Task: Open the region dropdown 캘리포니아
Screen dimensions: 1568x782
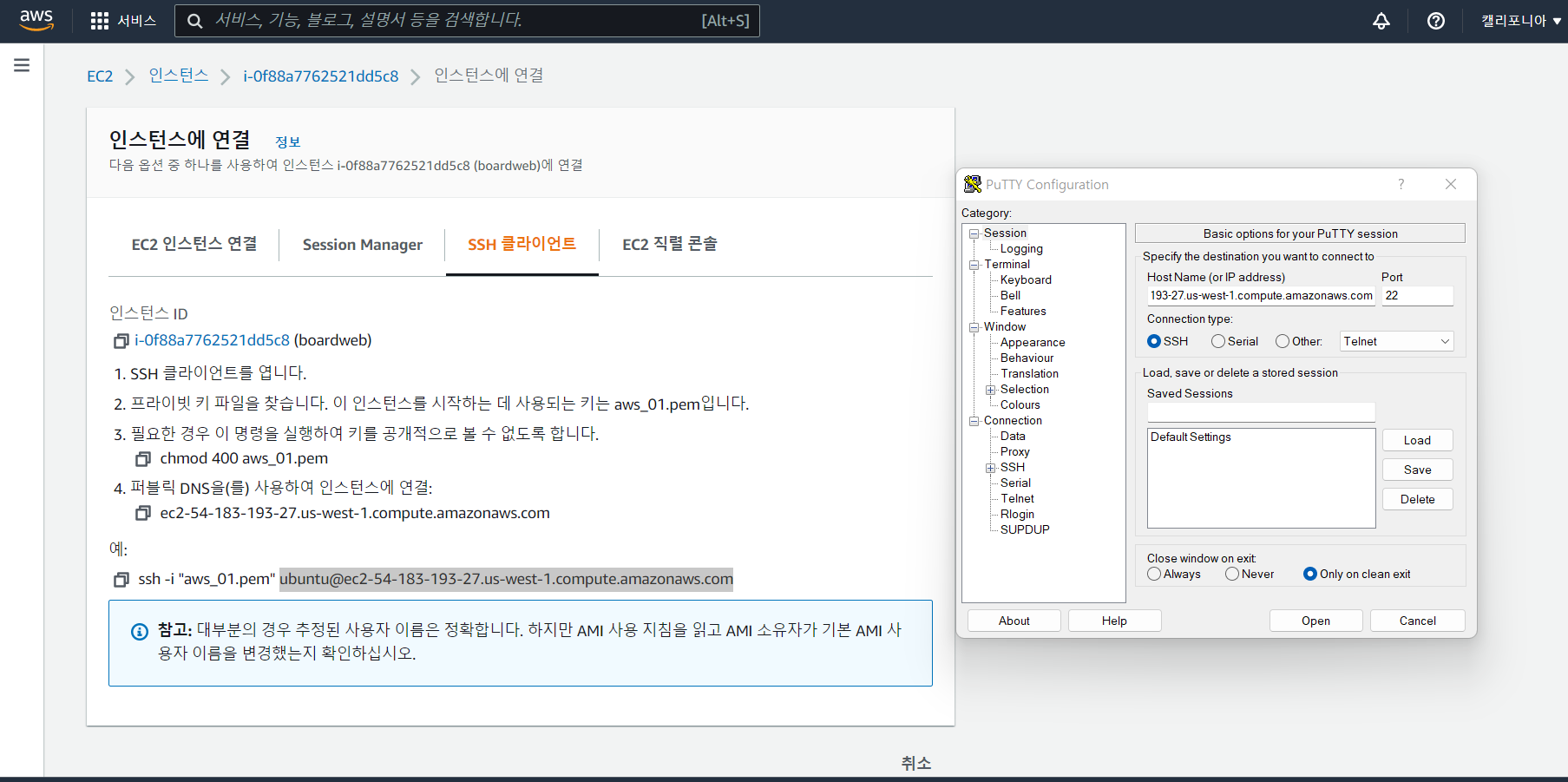Action: pyautogui.click(x=1521, y=21)
